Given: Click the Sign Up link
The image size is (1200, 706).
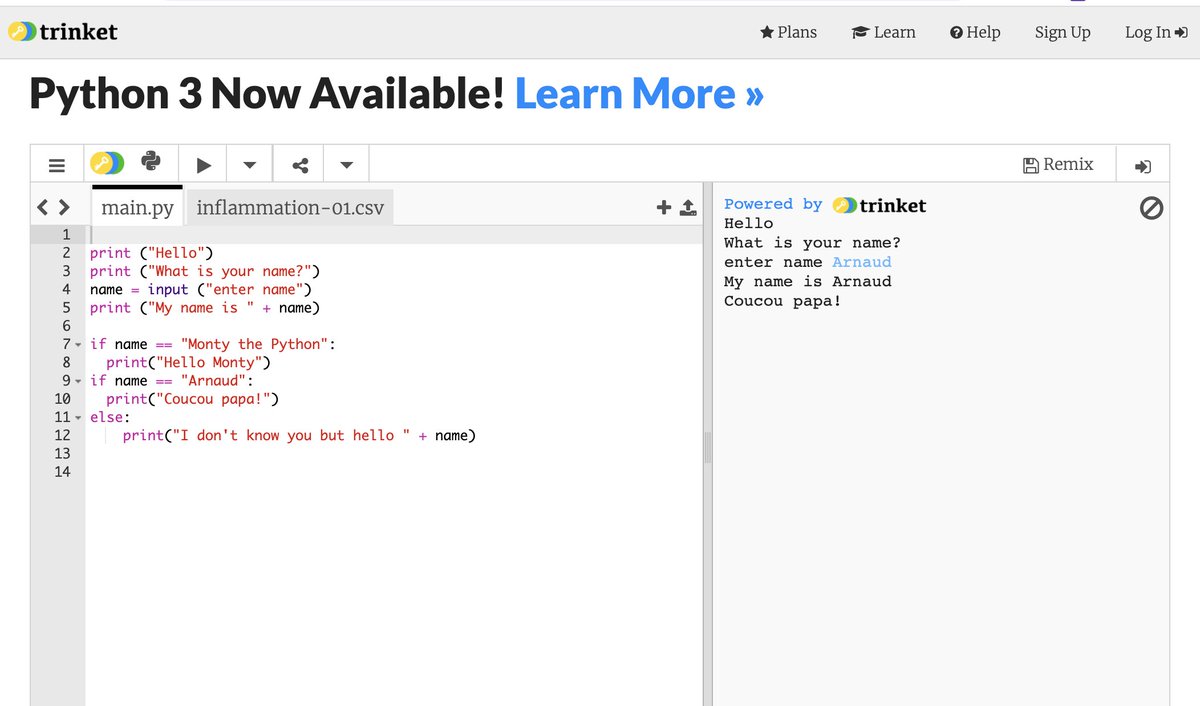Looking at the screenshot, I should (1062, 32).
